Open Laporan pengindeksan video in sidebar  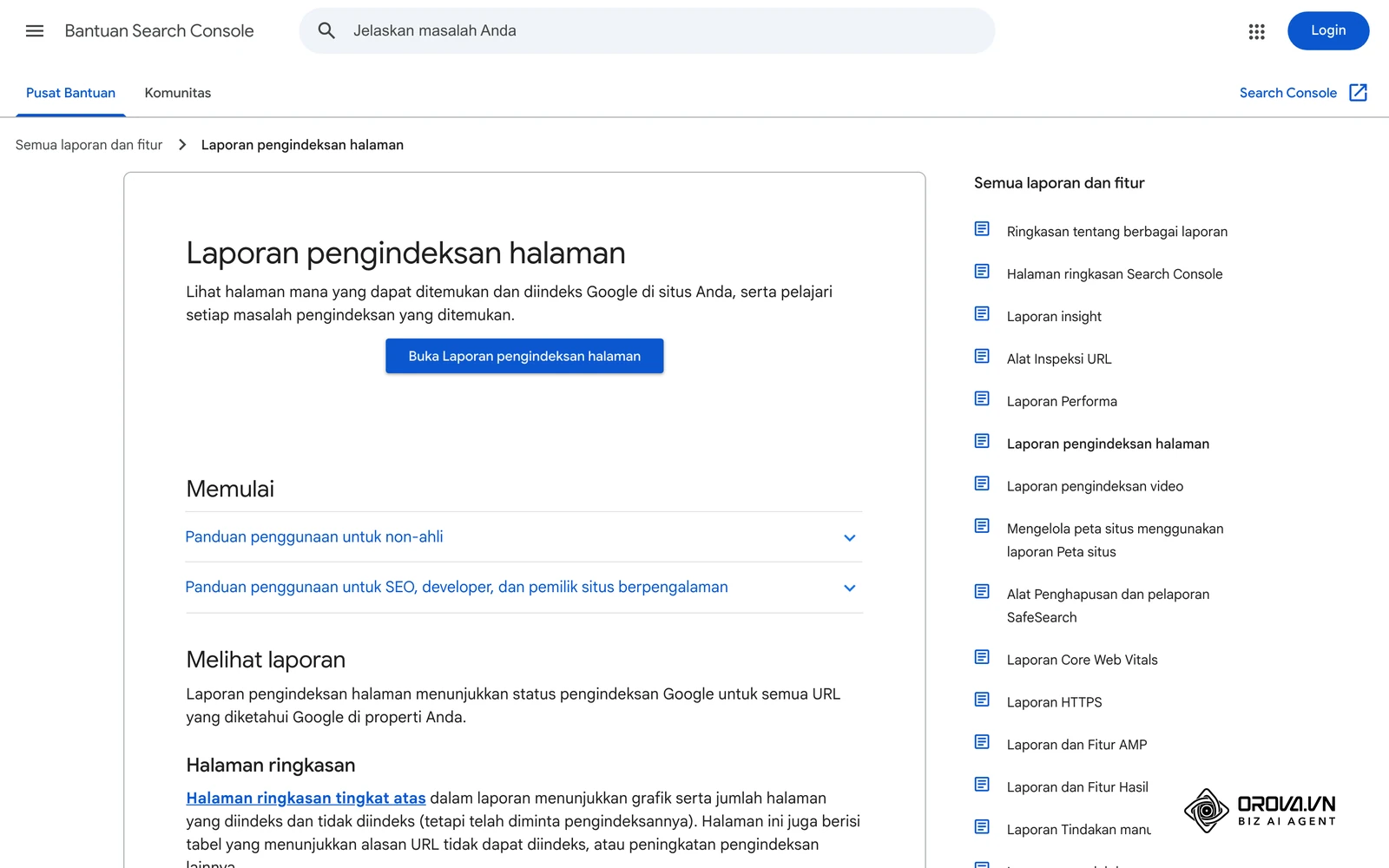coord(1095,486)
